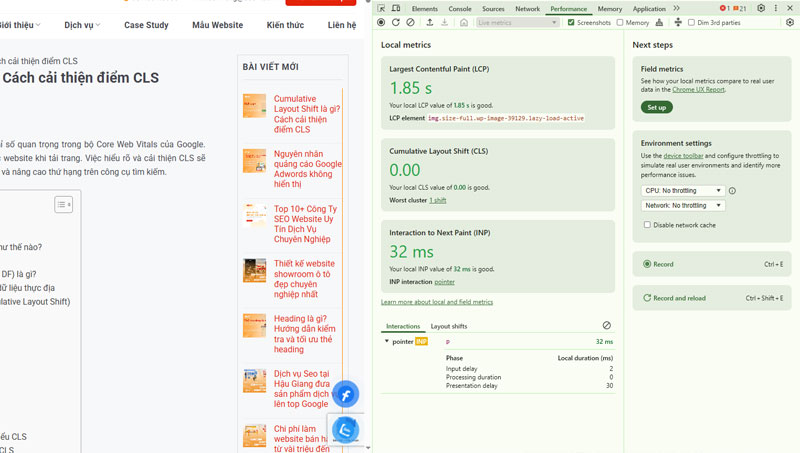Switch to the Console tab
Image resolution: width=800 pixels, height=453 pixels.
(x=460, y=9)
